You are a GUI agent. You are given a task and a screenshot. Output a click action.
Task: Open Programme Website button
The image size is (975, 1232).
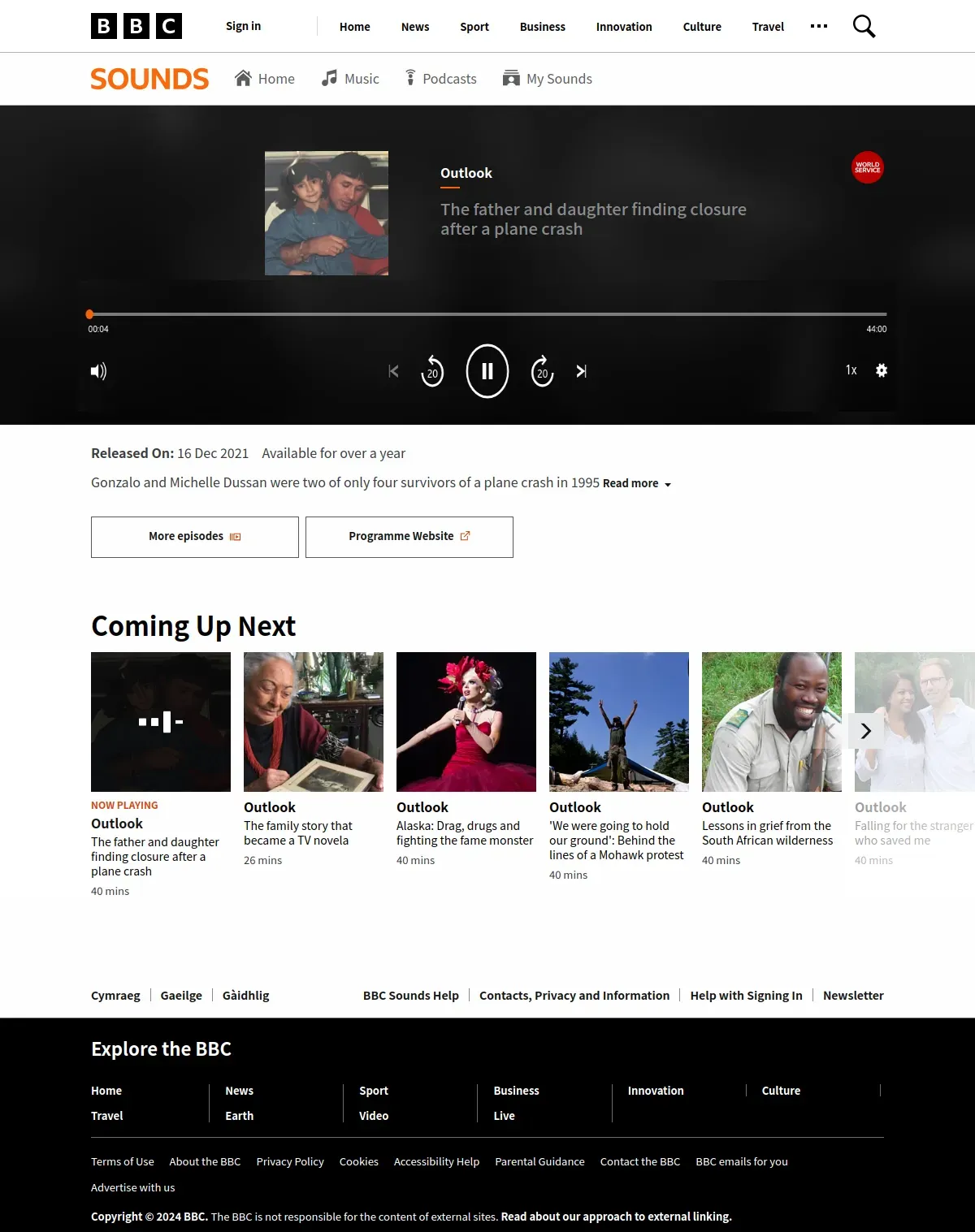[x=409, y=537]
